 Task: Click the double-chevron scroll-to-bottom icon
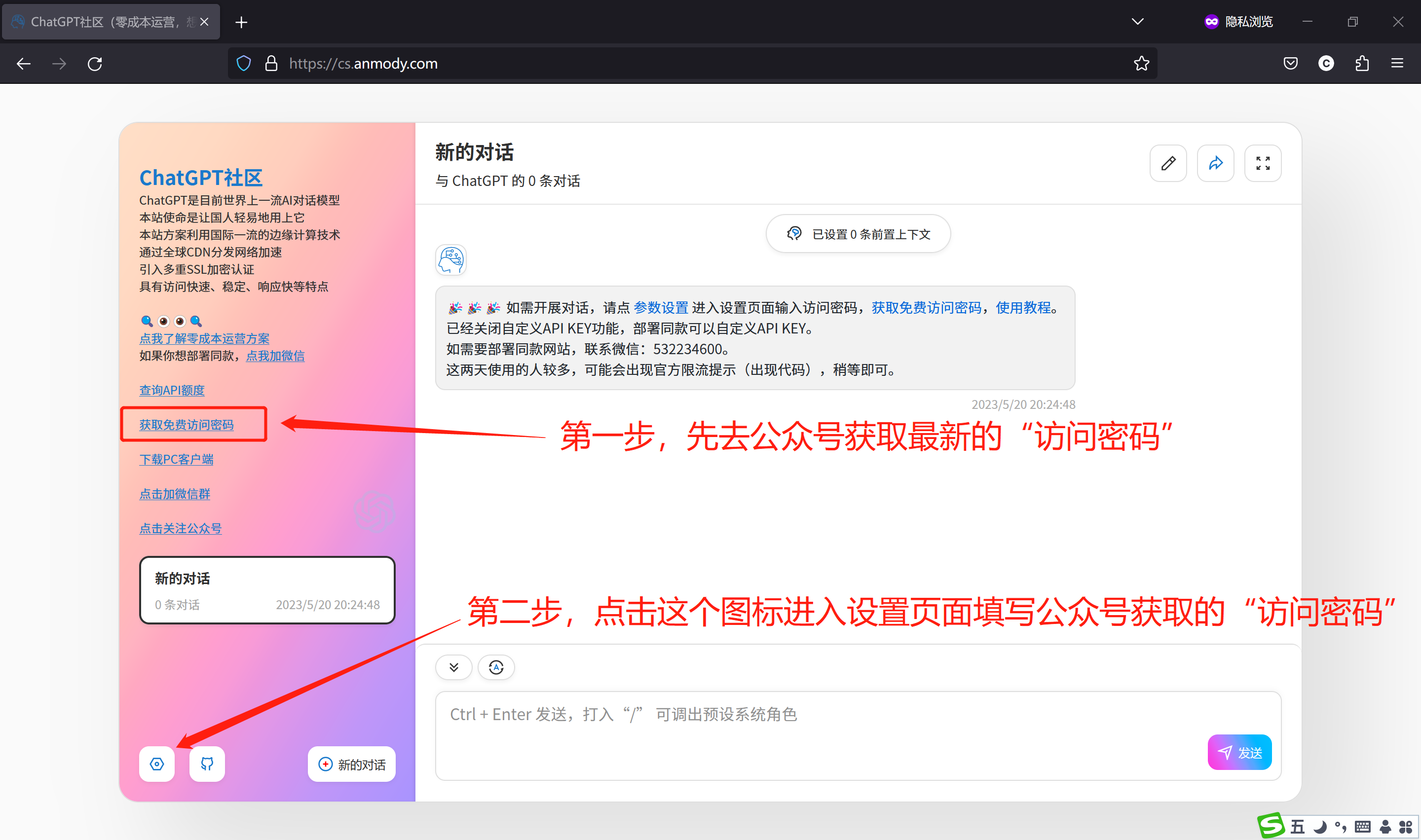[x=453, y=667]
